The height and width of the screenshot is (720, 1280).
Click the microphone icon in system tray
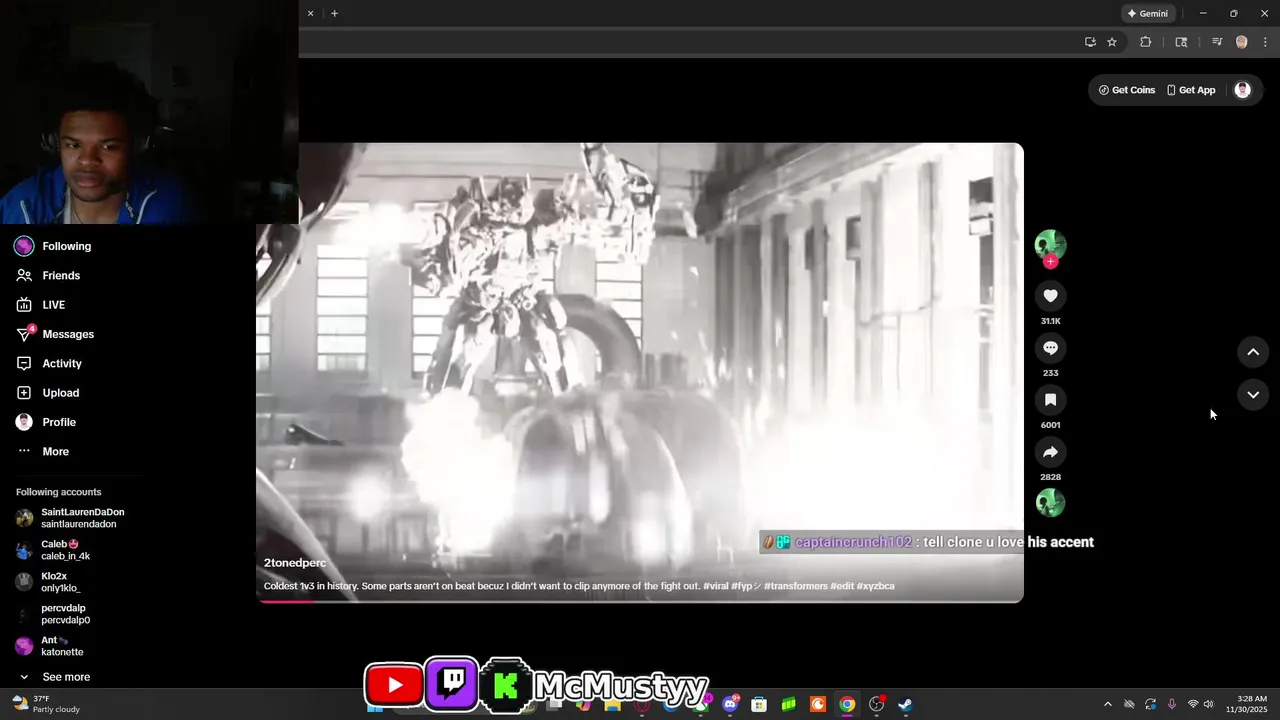[1172, 704]
